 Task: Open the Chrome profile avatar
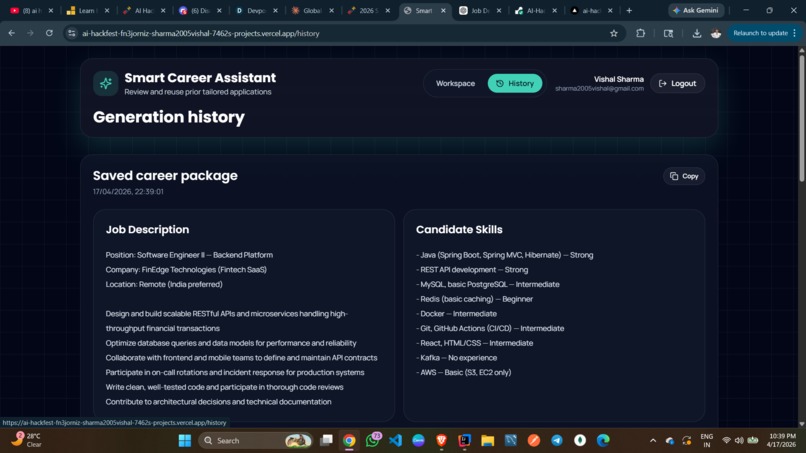click(x=716, y=33)
